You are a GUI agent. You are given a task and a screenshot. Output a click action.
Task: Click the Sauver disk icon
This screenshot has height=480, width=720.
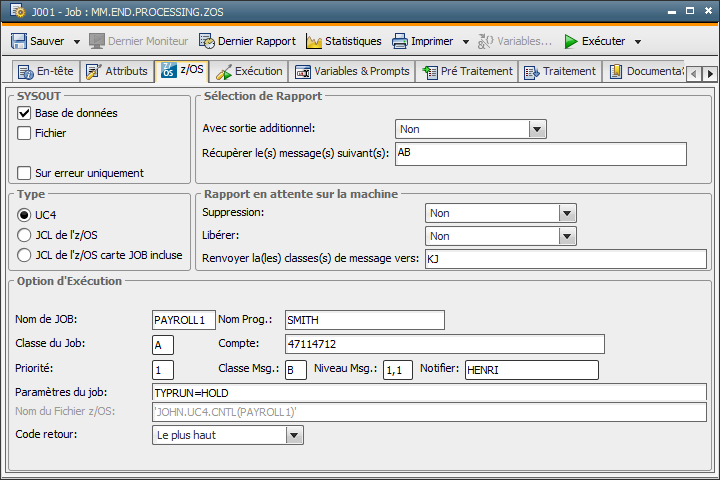click(19, 41)
